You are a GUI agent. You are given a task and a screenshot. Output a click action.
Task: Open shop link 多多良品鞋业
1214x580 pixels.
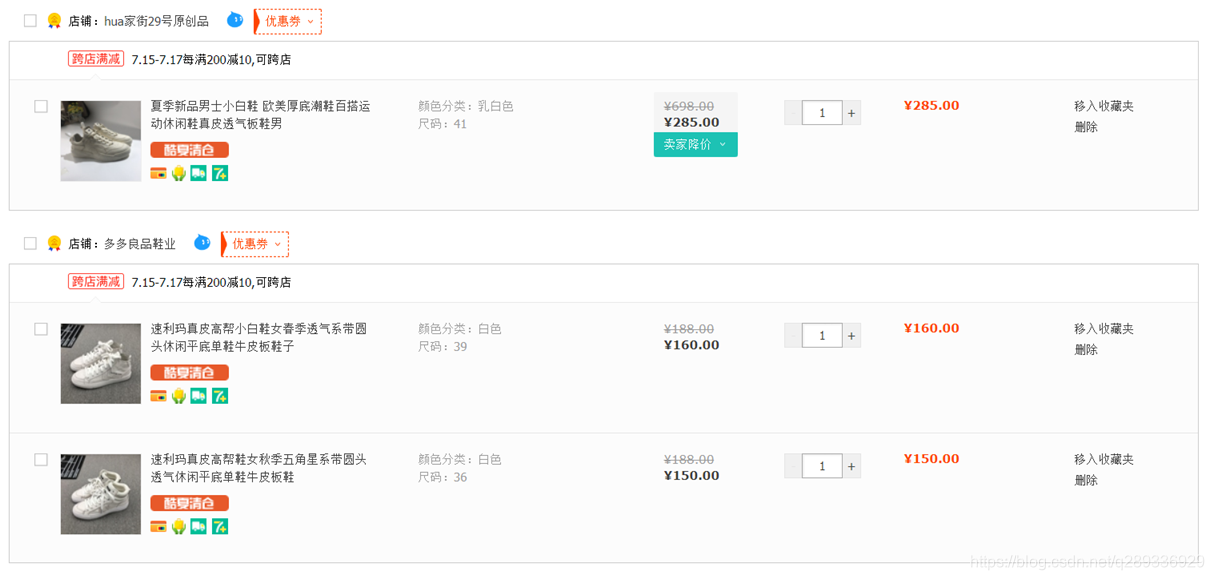click(x=140, y=244)
